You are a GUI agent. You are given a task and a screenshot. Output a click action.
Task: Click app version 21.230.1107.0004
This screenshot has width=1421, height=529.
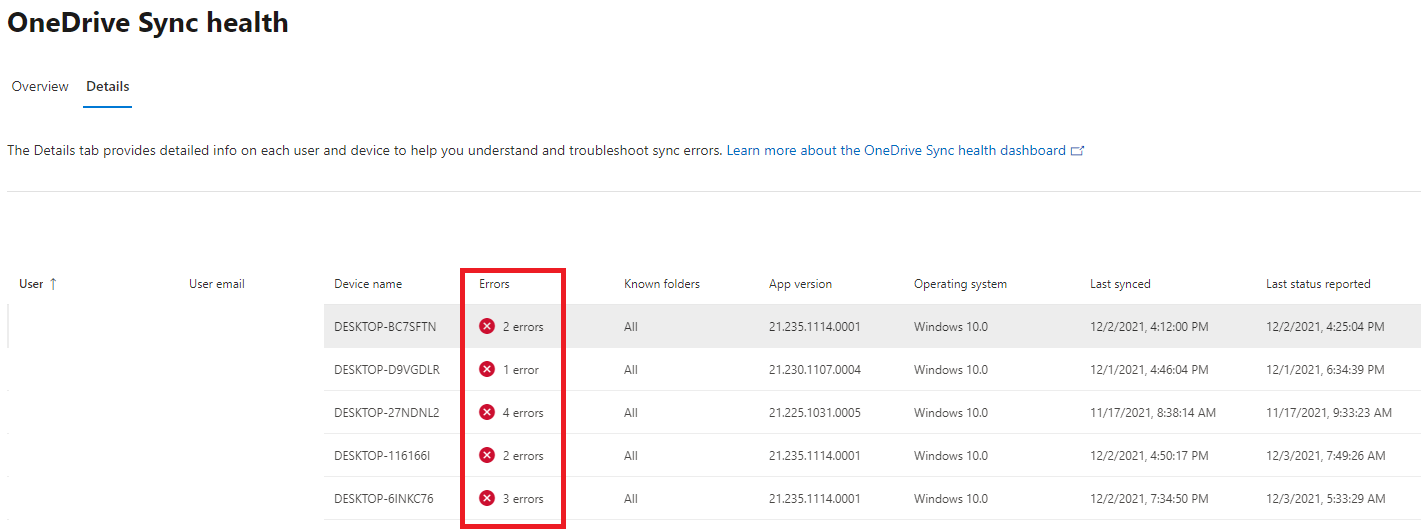[815, 370]
